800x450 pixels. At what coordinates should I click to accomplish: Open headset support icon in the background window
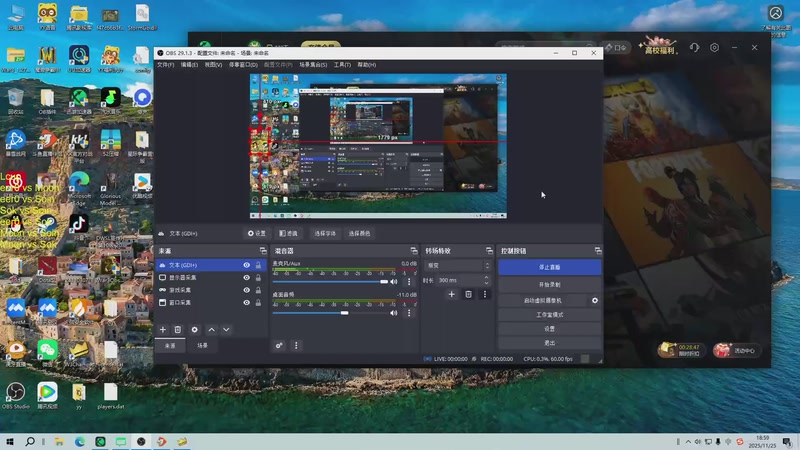point(694,47)
